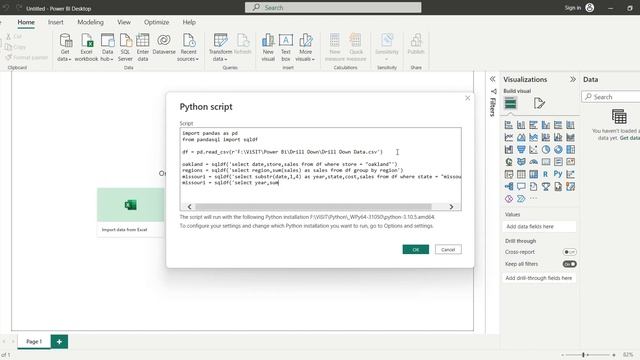The height and width of the screenshot is (360, 640).
Task: Add a new report page
Action: point(59,342)
